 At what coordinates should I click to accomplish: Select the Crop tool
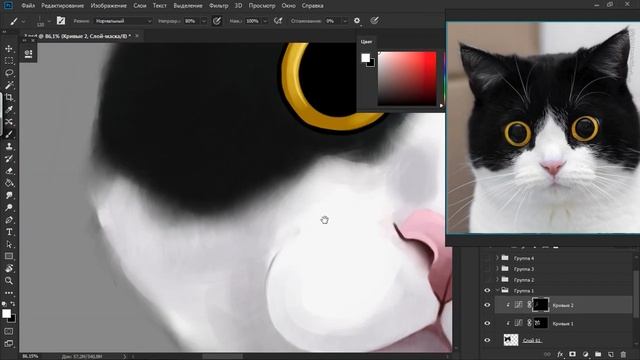(9, 98)
